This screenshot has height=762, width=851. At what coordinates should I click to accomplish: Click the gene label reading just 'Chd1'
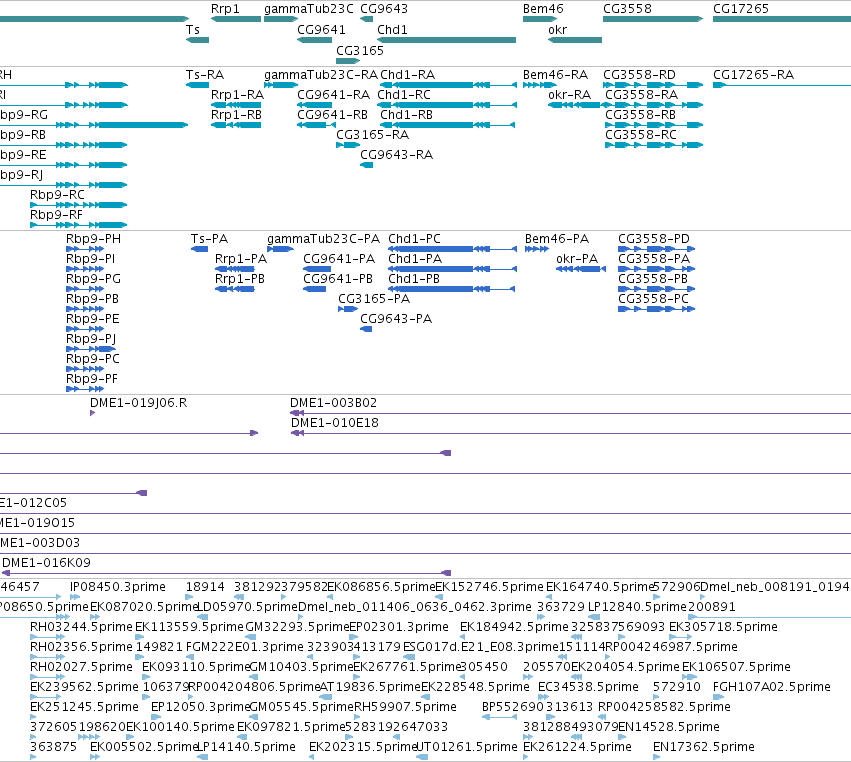392,30
